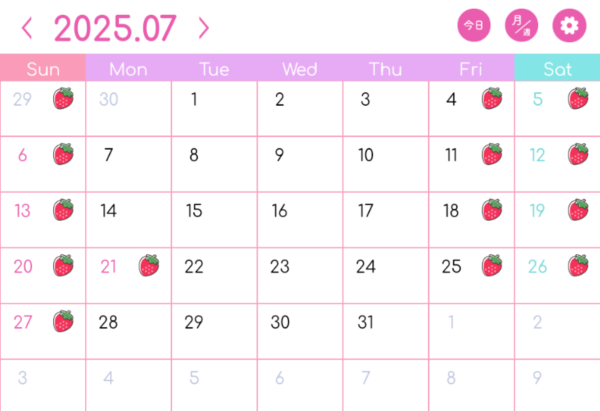Select the Sat column header
Screen dimensions: 600x411
pyautogui.click(x=557, y=67)
